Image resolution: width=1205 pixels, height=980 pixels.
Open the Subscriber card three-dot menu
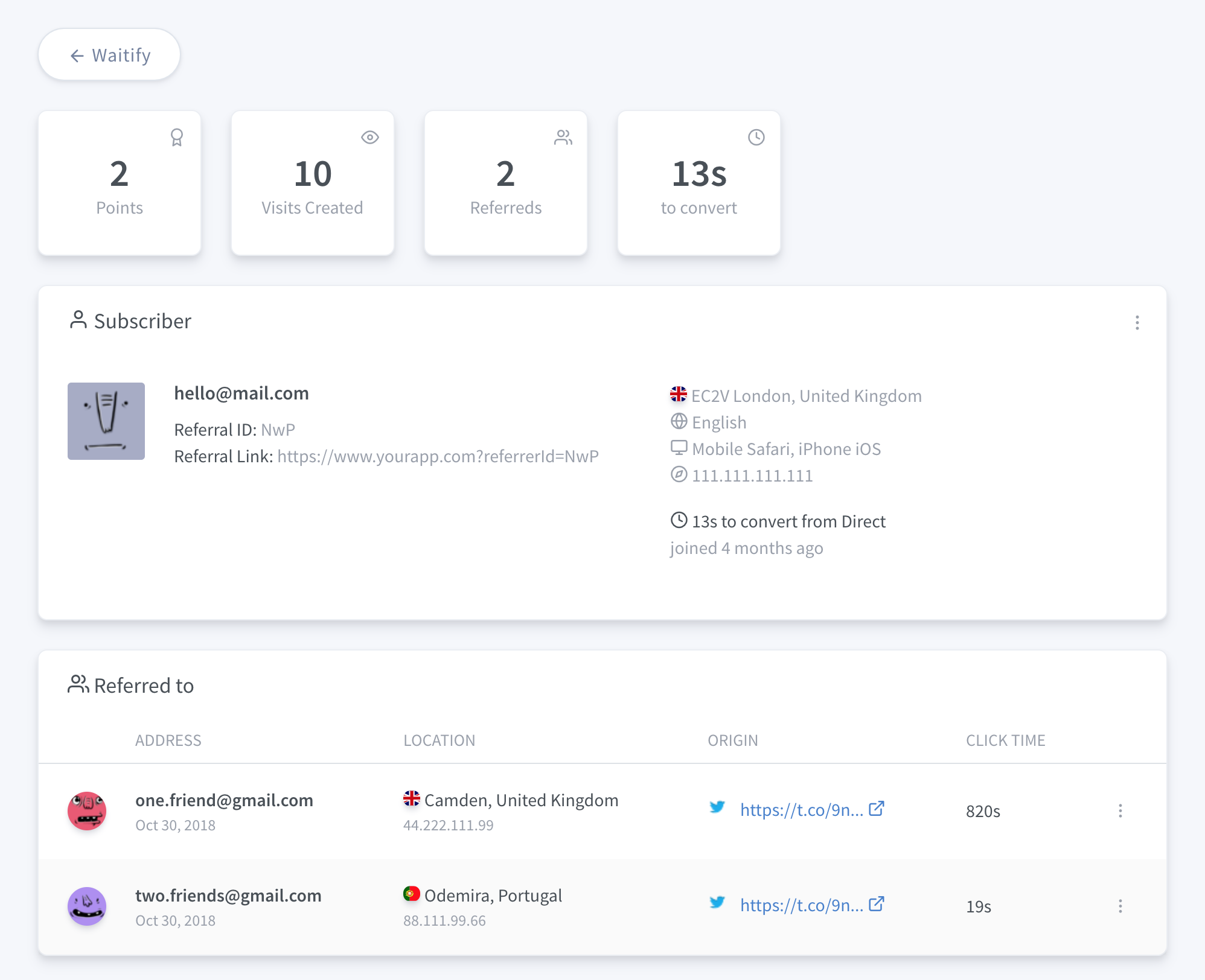[1137, 323]
